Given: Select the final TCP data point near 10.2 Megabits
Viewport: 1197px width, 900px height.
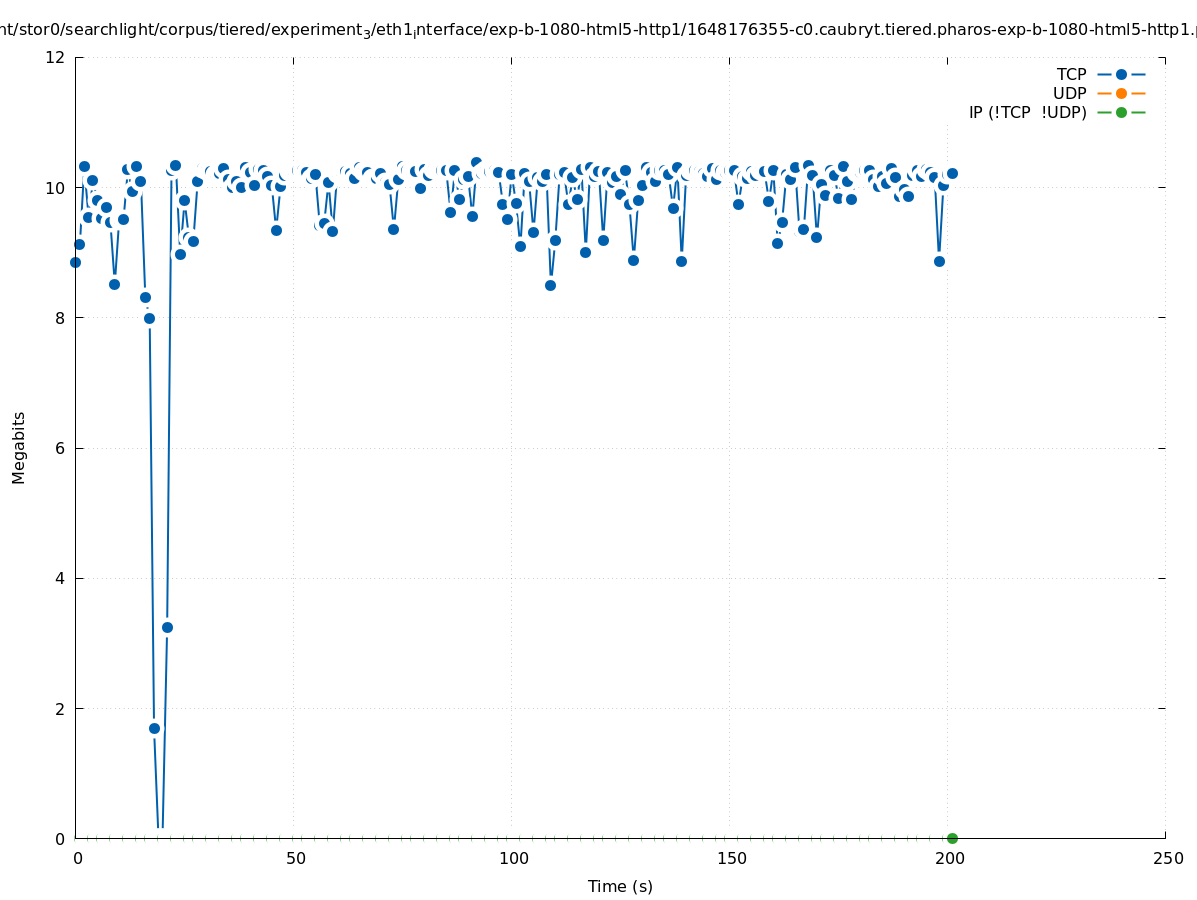Looking at the screenshot, I should pos(952,173).
